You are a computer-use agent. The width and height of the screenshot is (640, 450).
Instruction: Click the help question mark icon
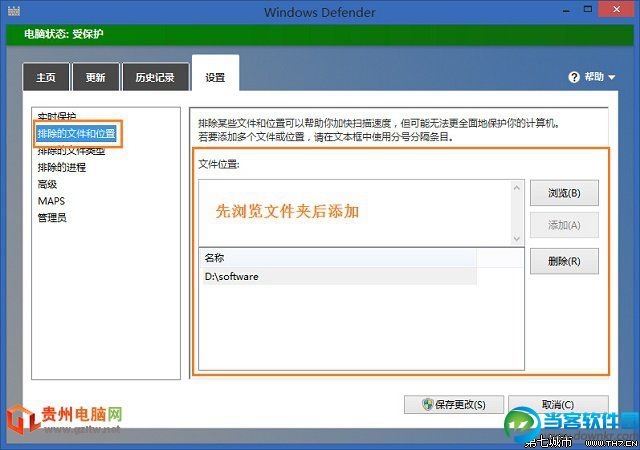(x=574, y=77)
